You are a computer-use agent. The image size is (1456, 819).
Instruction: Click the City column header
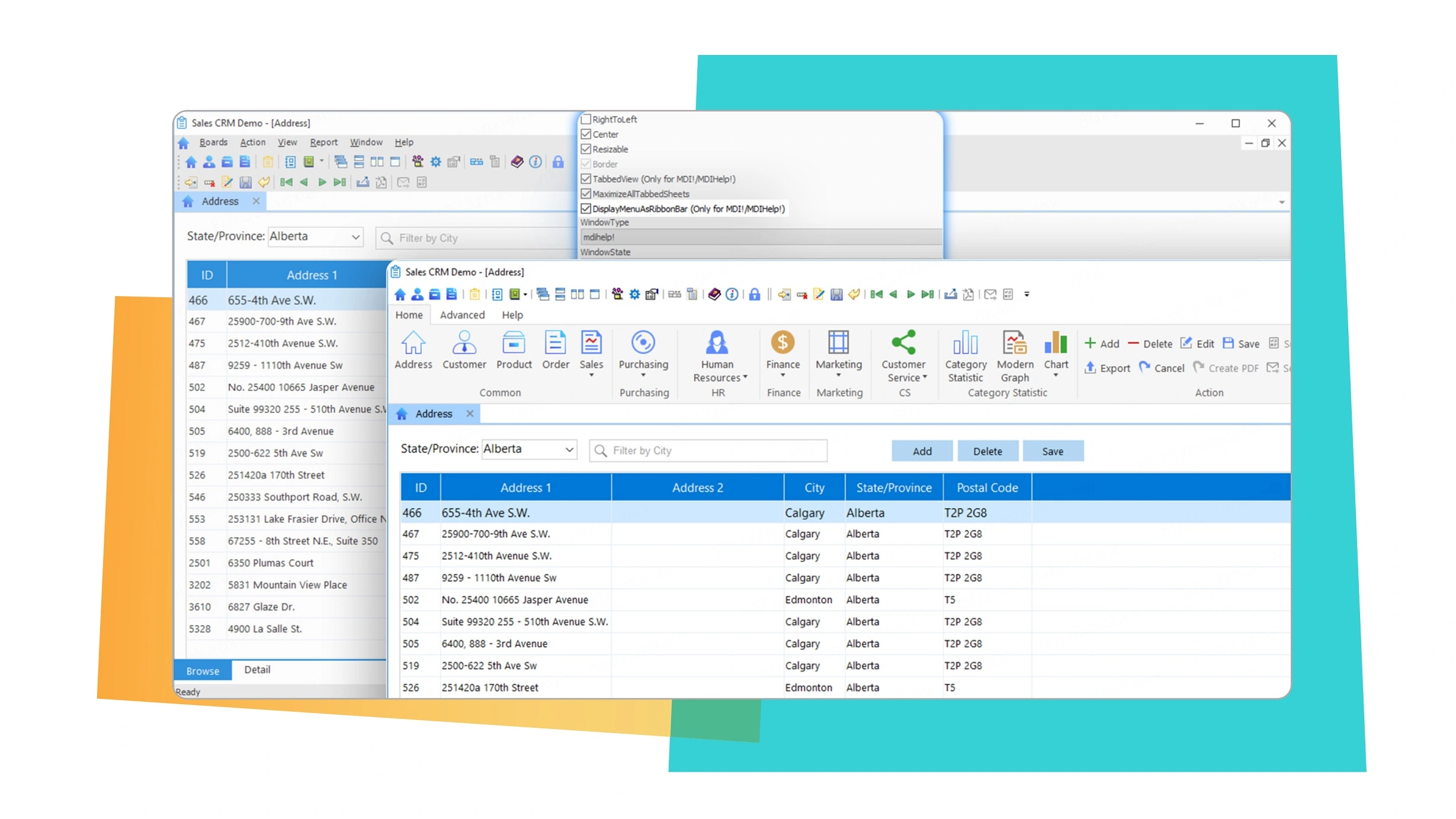coord(814,488)
